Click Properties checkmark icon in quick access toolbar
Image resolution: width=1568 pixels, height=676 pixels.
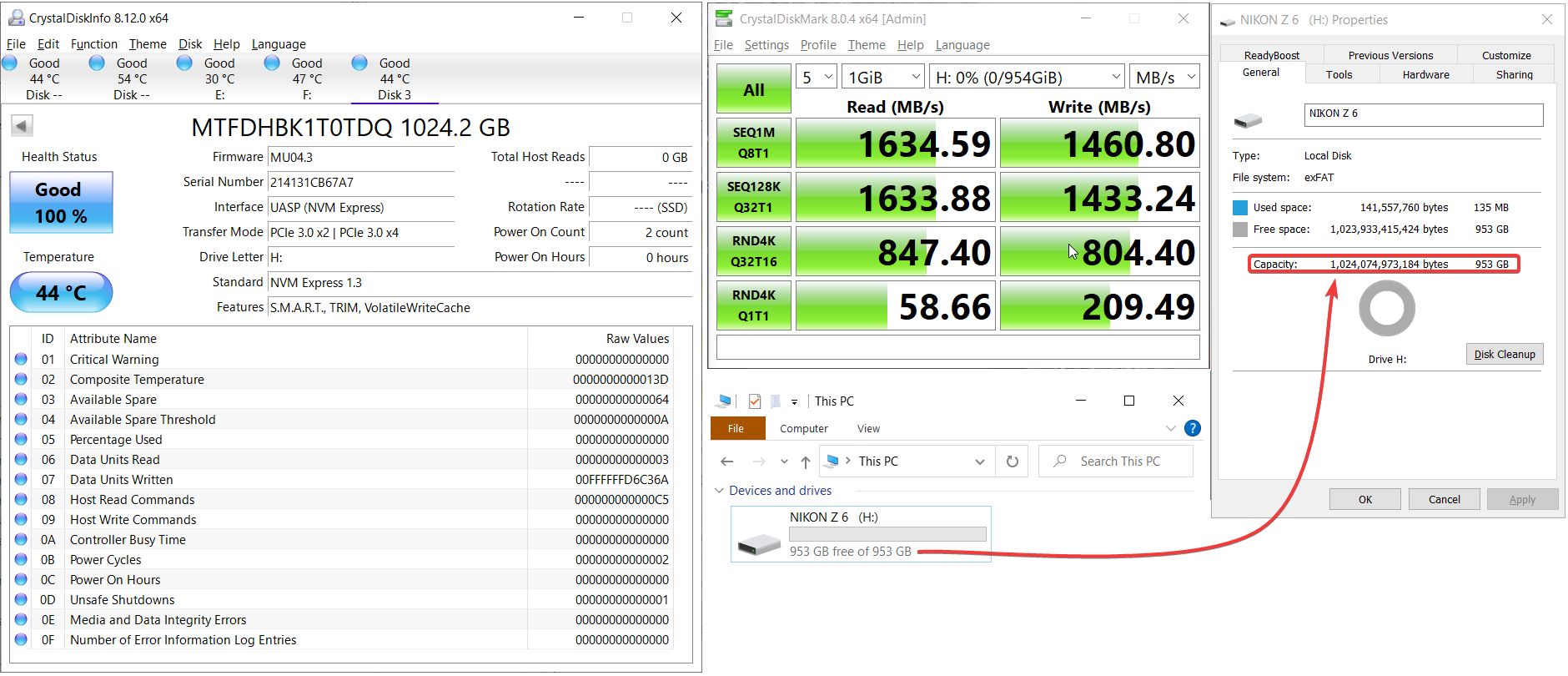point(754,401)
